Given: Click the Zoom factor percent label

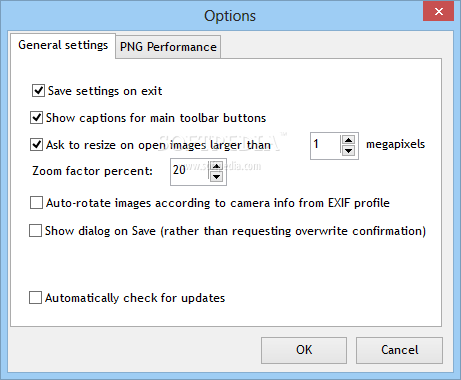Looking at the screenshot, I should coord(92,171).
